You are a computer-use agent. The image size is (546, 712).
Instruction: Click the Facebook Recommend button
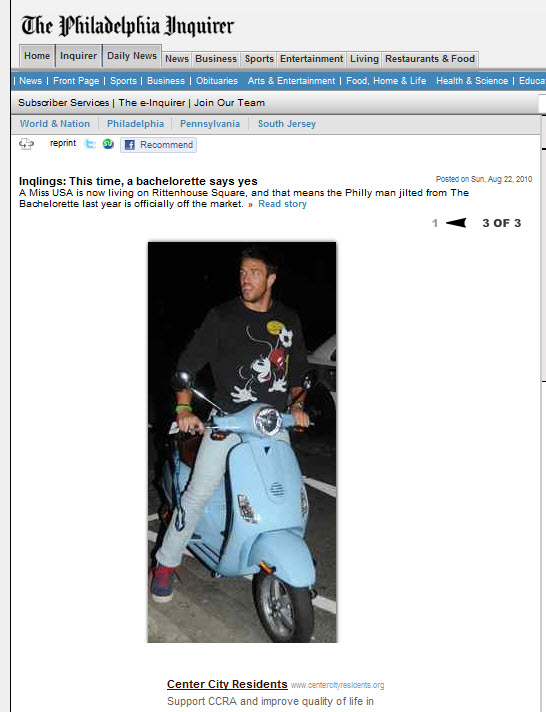click(x=159, y=145)
